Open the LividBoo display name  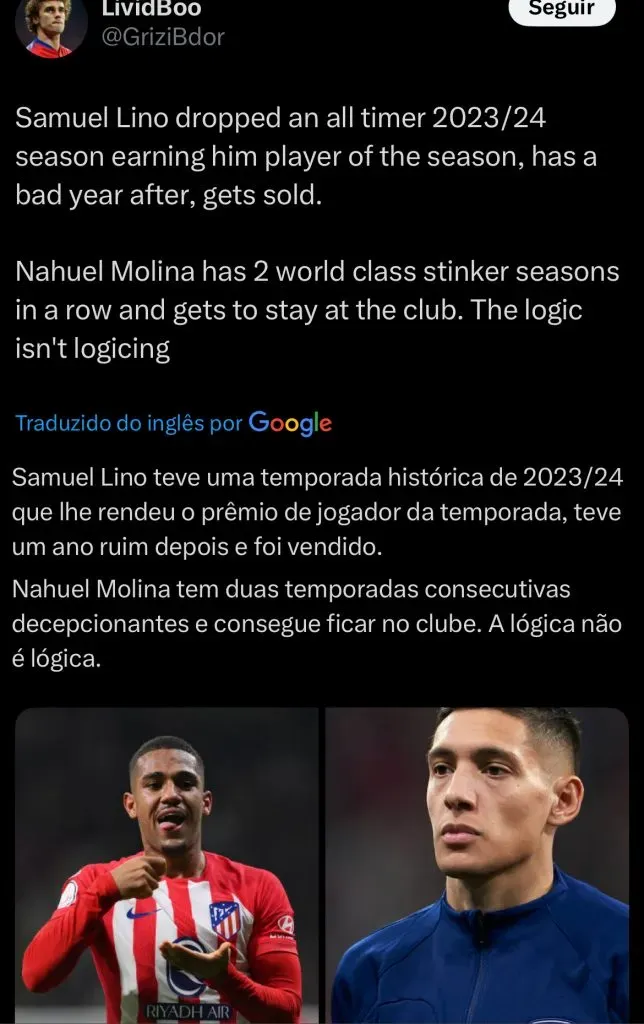point(151,8)
